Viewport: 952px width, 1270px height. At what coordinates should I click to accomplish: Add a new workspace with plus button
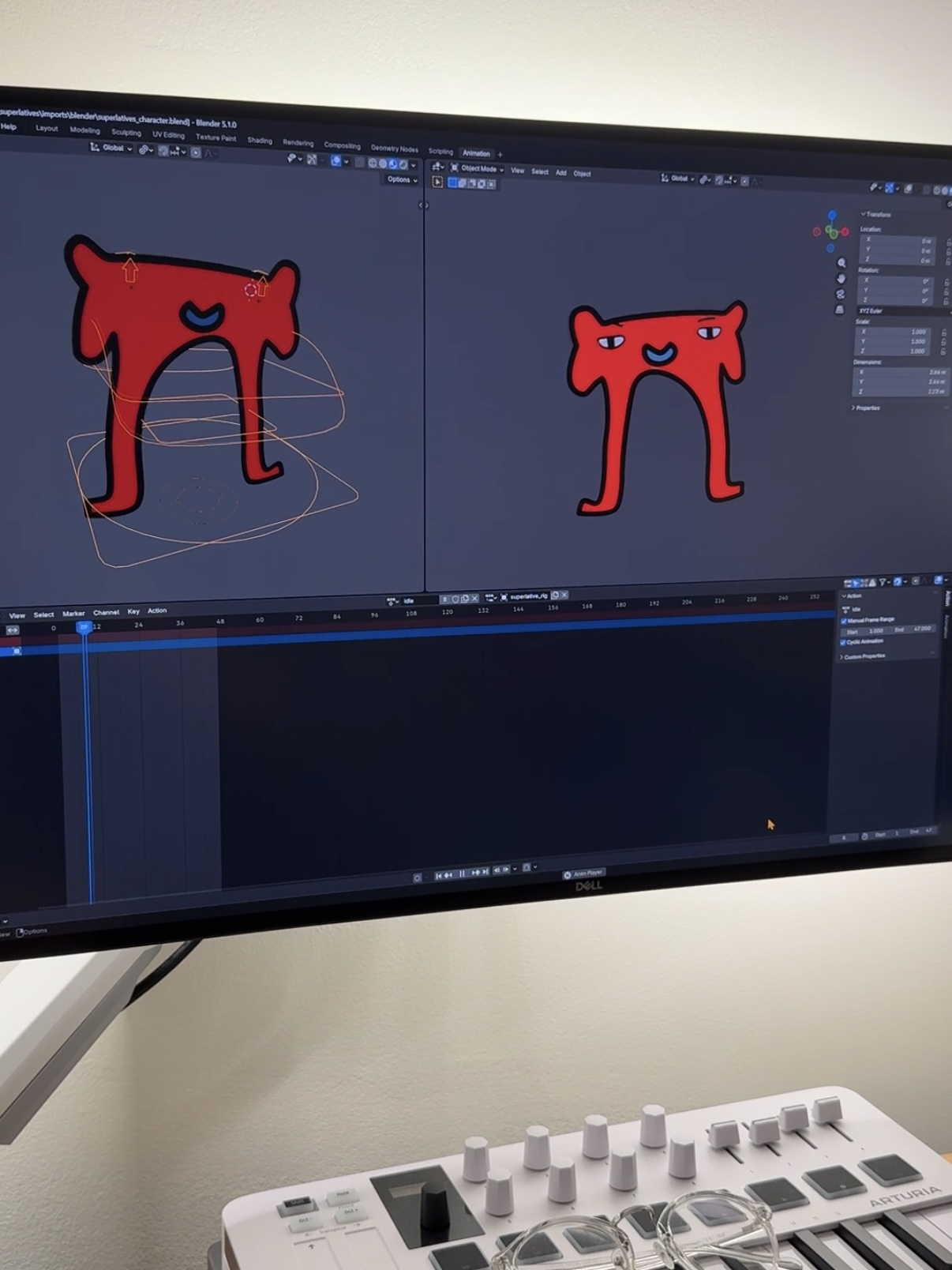(500, 155)
